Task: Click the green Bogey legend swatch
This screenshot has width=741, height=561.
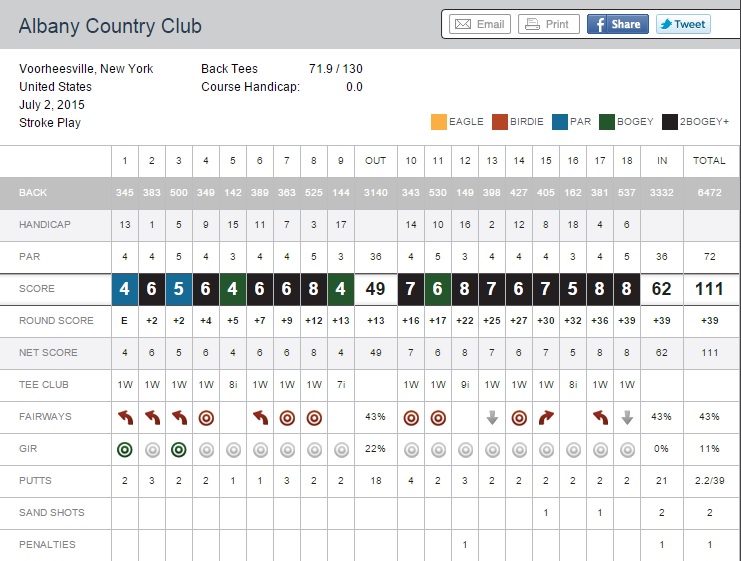Action: click(608, 122)
